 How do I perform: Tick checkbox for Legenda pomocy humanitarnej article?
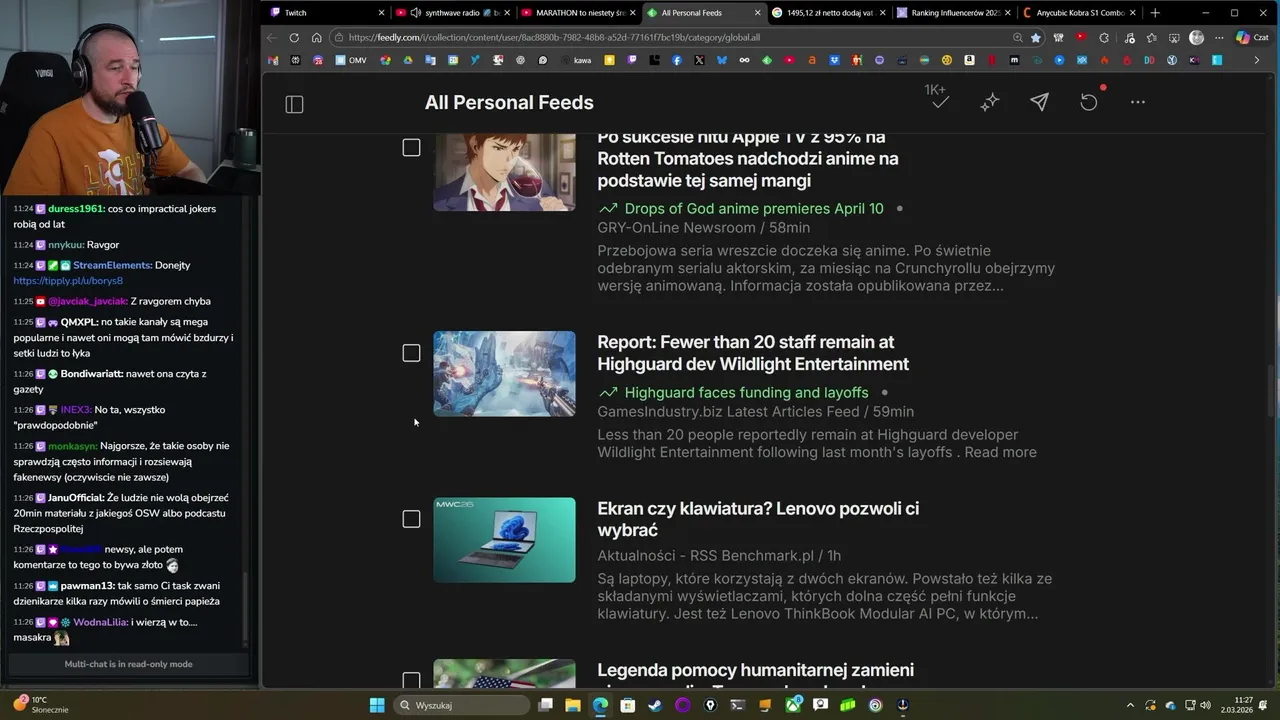pos(411,681)
